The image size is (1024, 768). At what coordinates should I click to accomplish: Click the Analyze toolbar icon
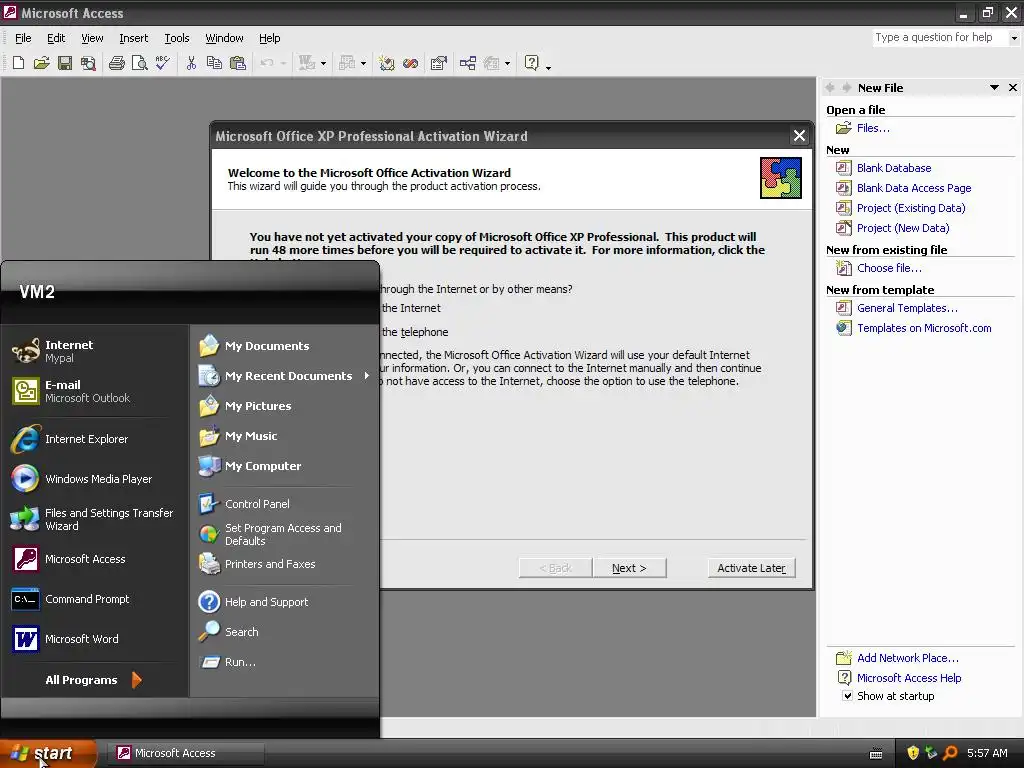click(x=347, y=63)
